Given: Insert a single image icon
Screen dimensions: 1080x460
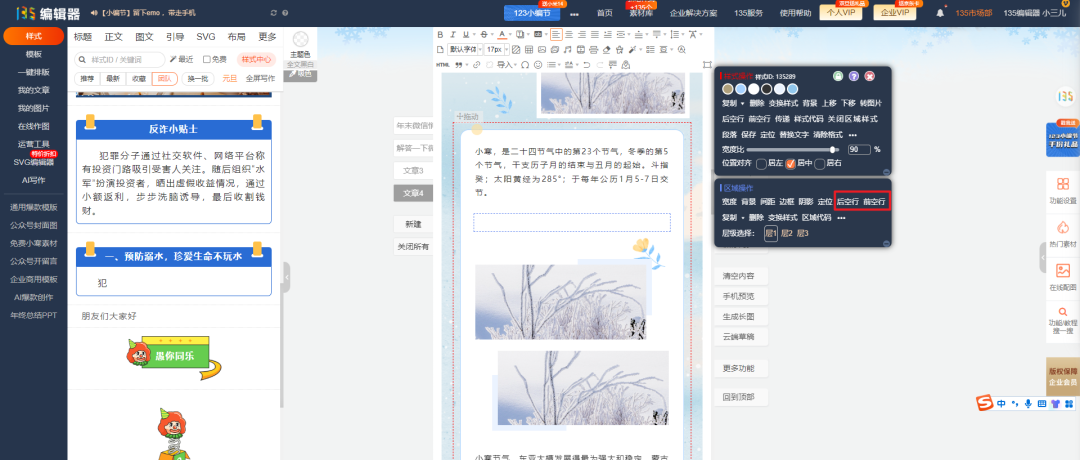Looking at the screenshot, I should pos(542,50).
